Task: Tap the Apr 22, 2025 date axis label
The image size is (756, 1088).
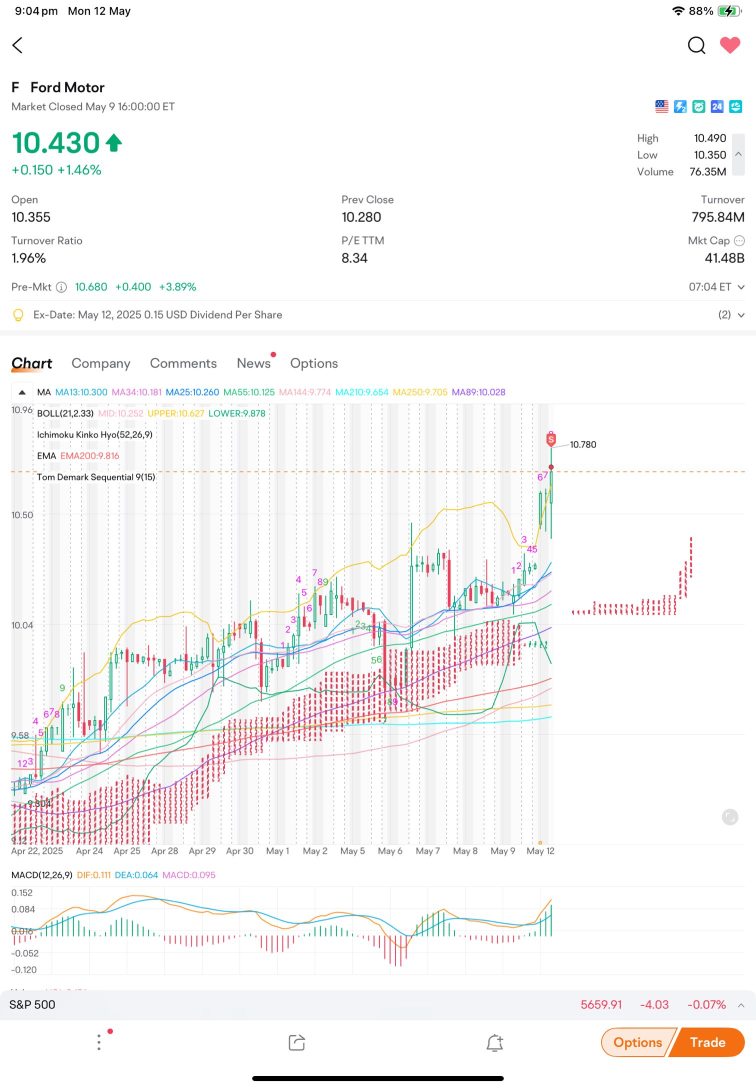Action: pos(37,851)
